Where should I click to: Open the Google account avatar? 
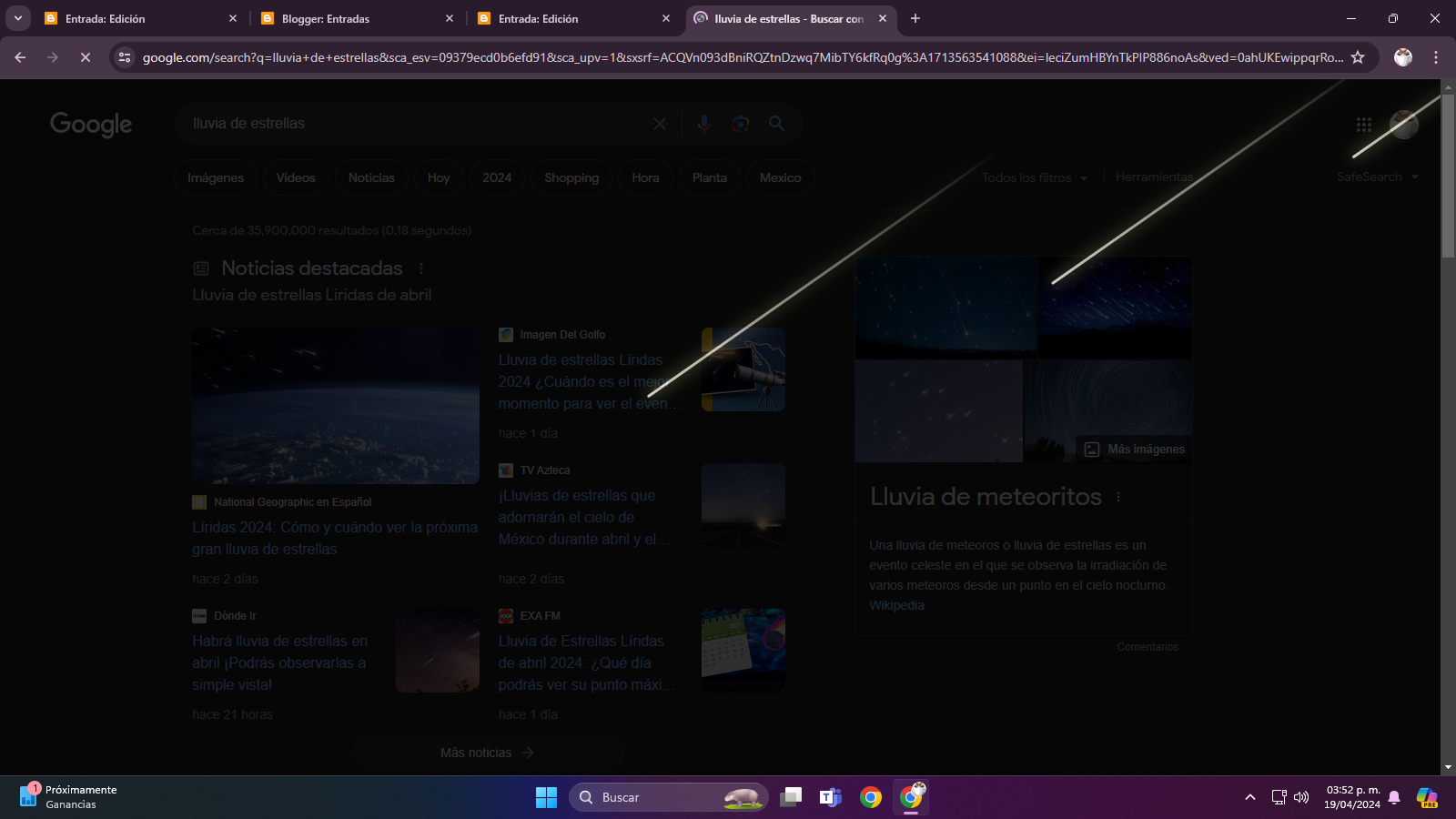[1404, 125]
